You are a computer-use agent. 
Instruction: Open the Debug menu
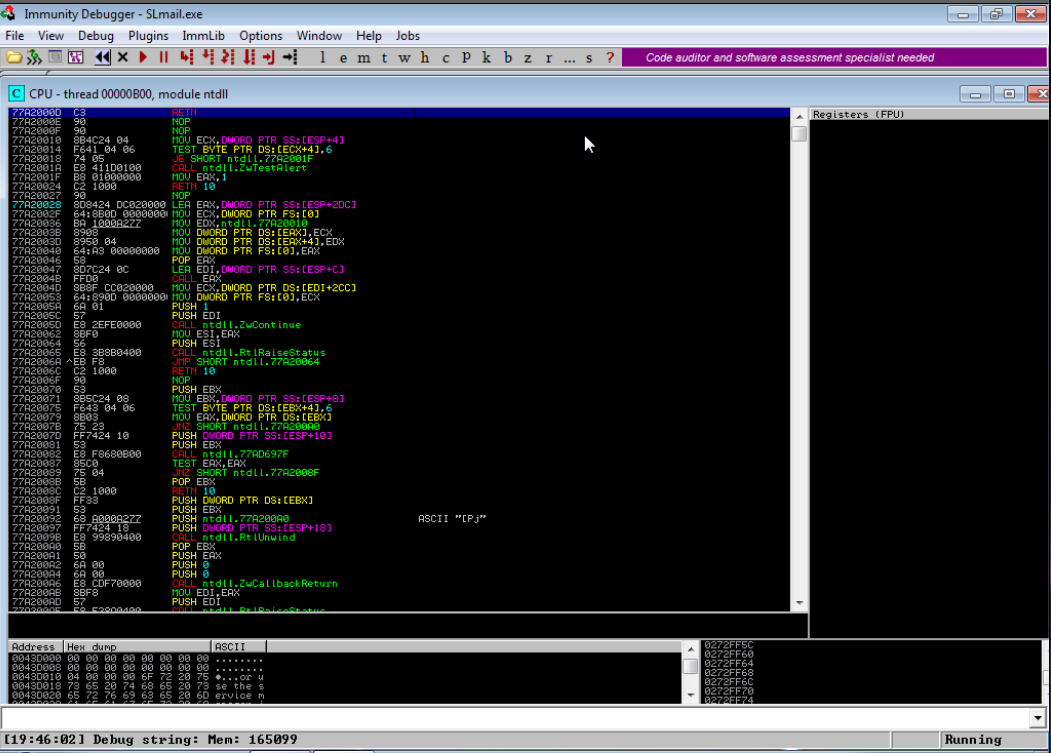click(x=96, y=36)
